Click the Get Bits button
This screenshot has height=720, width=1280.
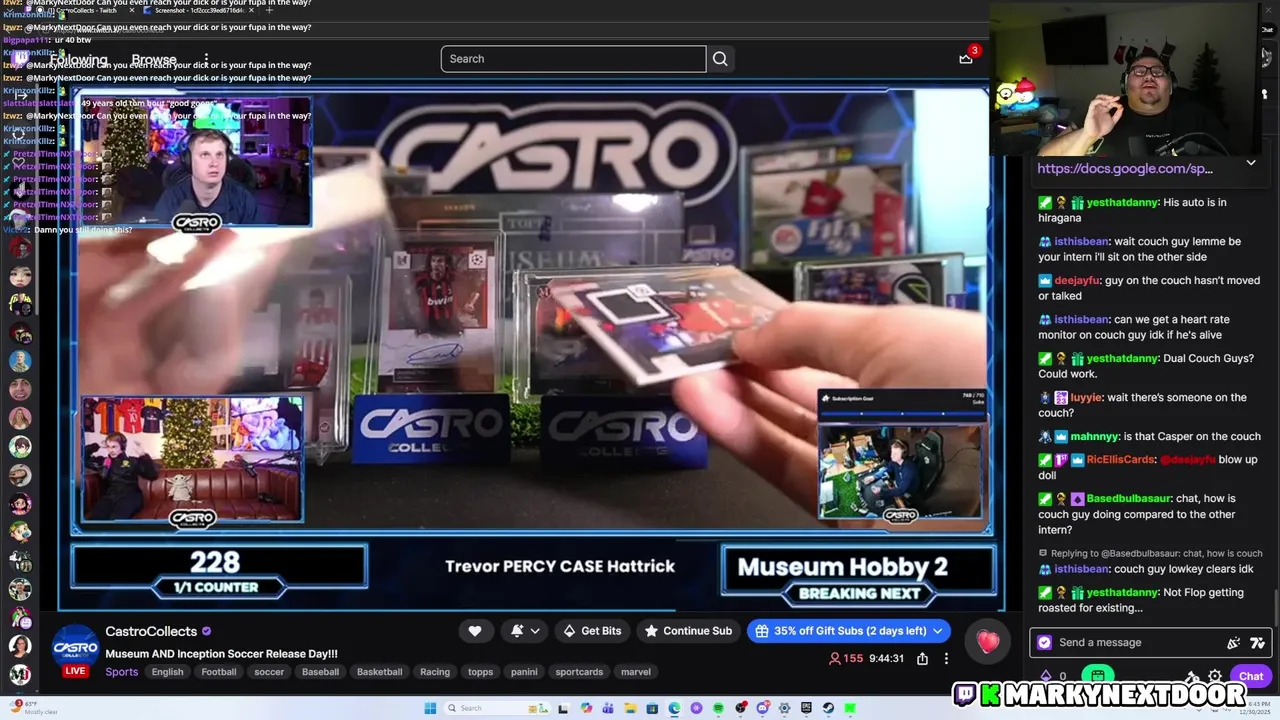click(x=592, y=631)
